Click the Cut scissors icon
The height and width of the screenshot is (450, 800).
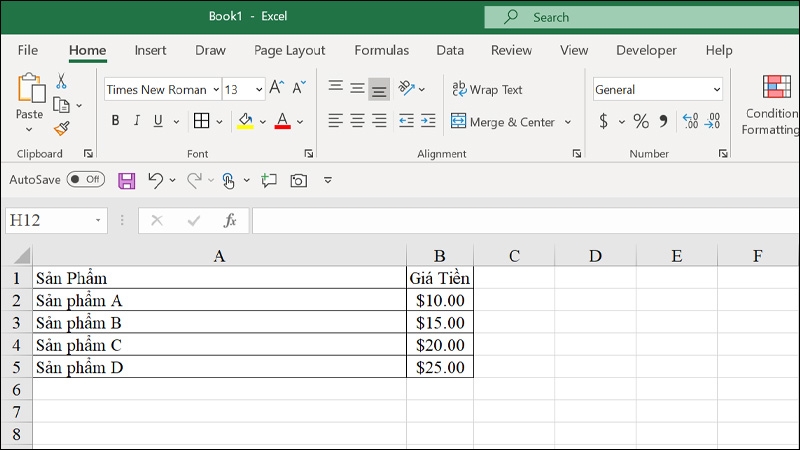point(61,82)
